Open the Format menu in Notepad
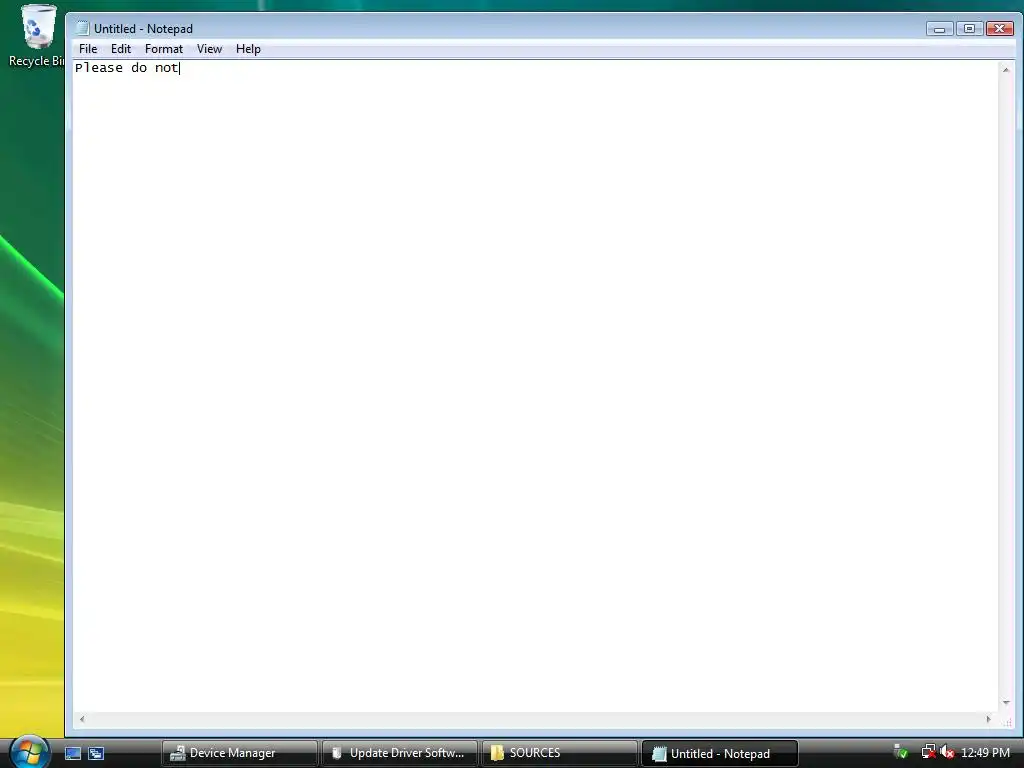This screenshot has height=768, width=1024. (x=163, y=49)
